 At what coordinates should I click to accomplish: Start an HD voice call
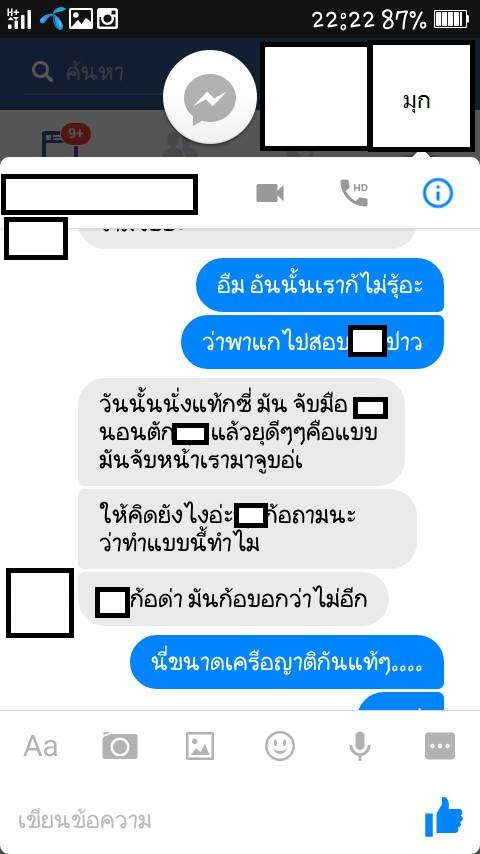(x=354, y=193)
